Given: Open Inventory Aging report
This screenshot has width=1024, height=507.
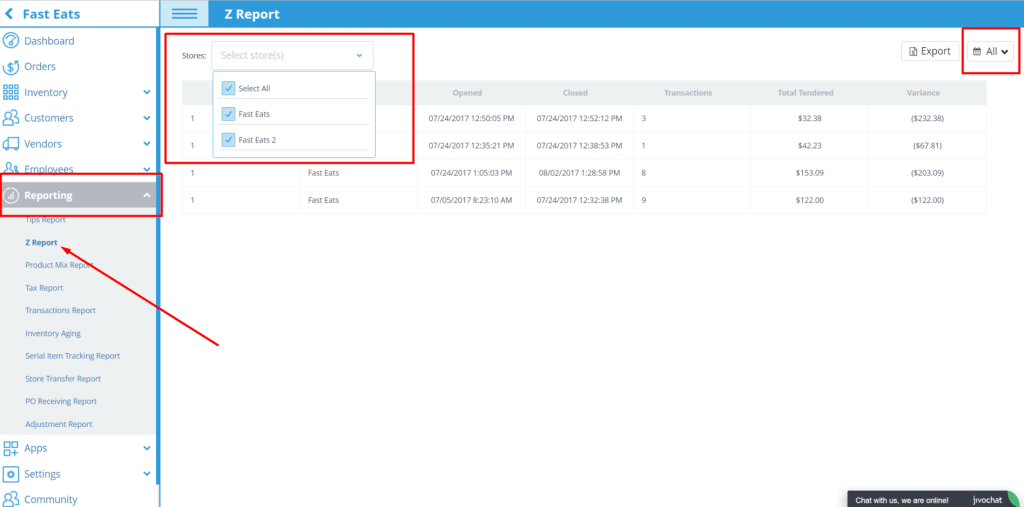Looking at the screenshot, I should click(53, 333).
